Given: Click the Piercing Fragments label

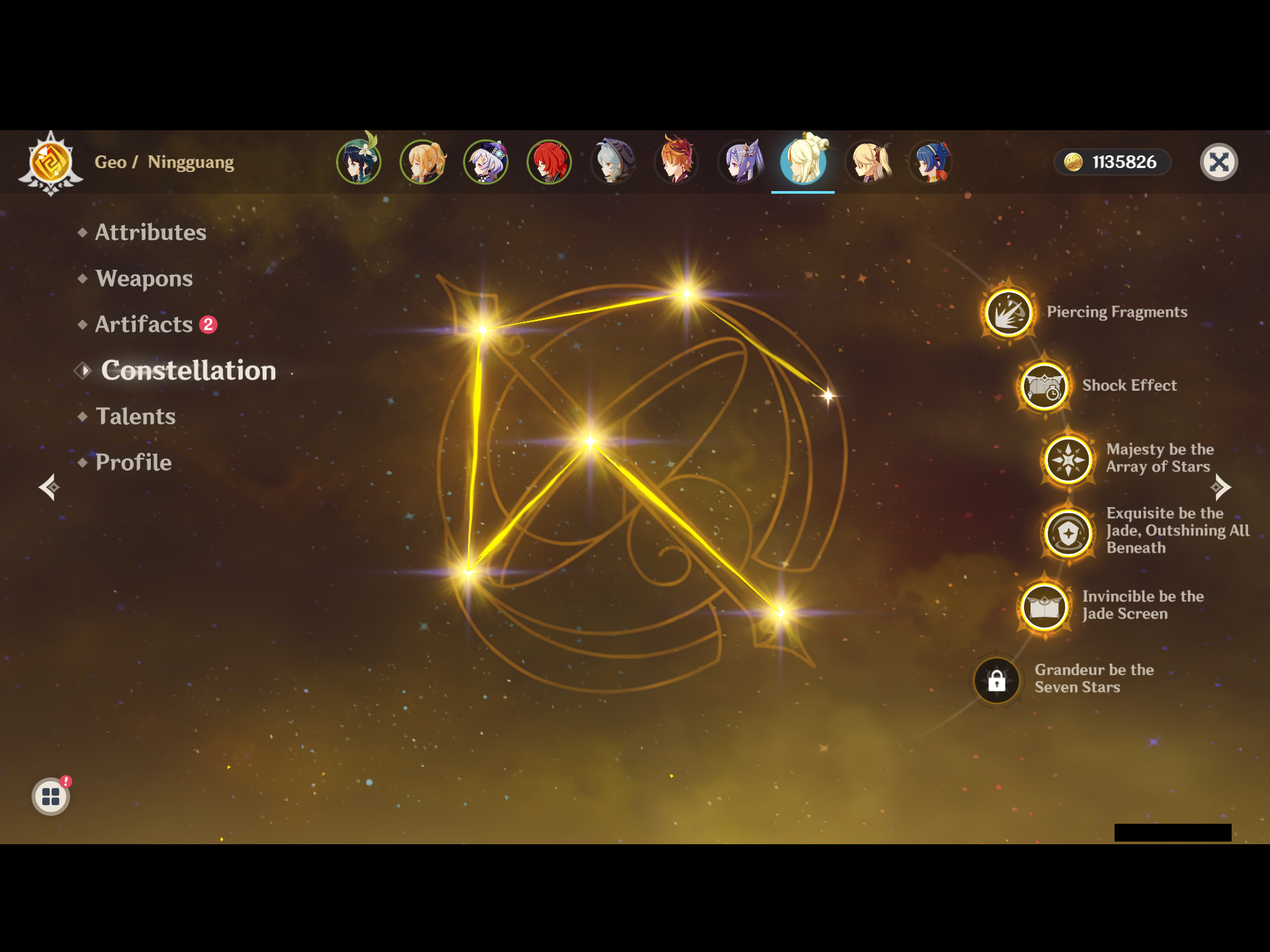Looking at the screenshot, I should pyautogui.click(x=1117, y=312).
